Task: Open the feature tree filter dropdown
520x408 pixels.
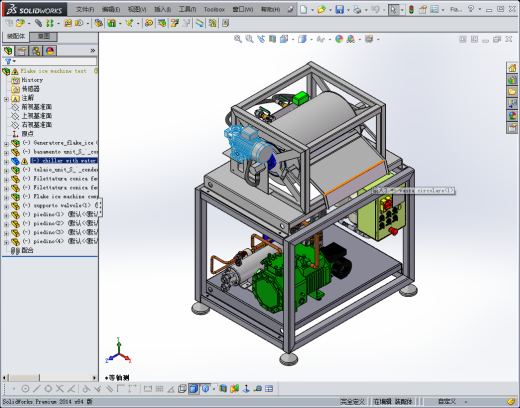Action: click(10, 61)
